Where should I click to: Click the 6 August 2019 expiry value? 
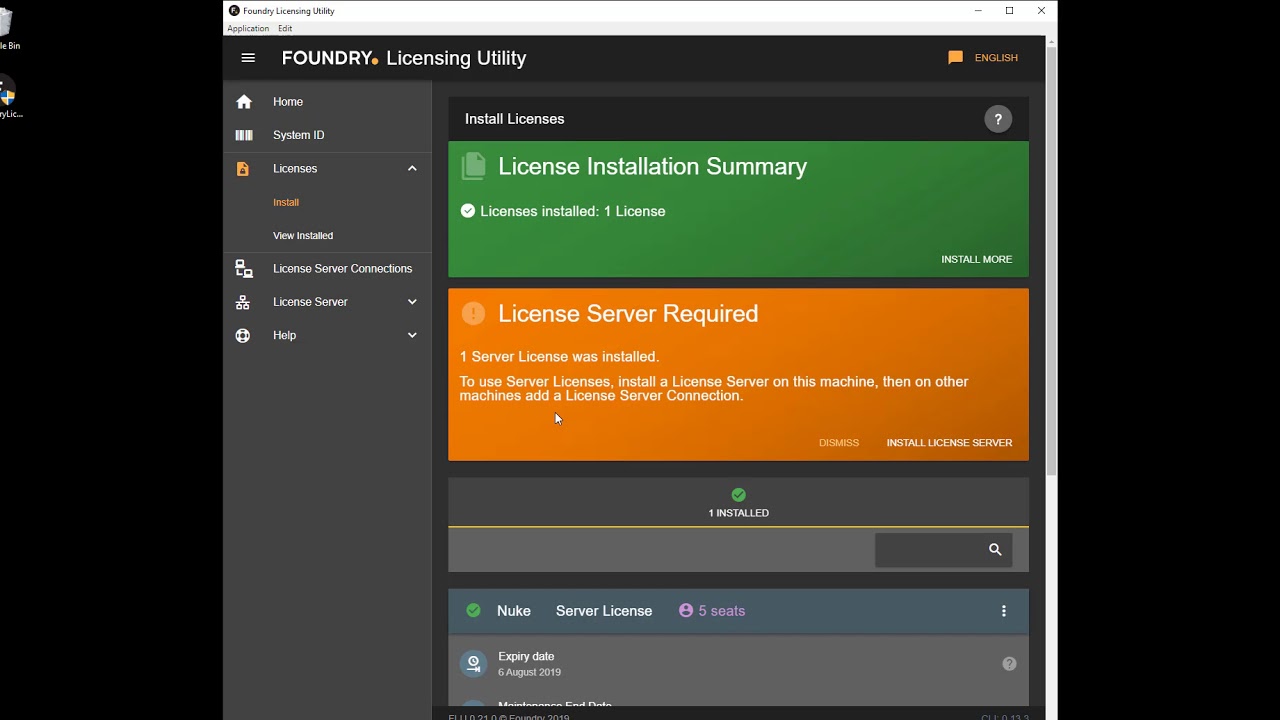[x=529, y=672]
